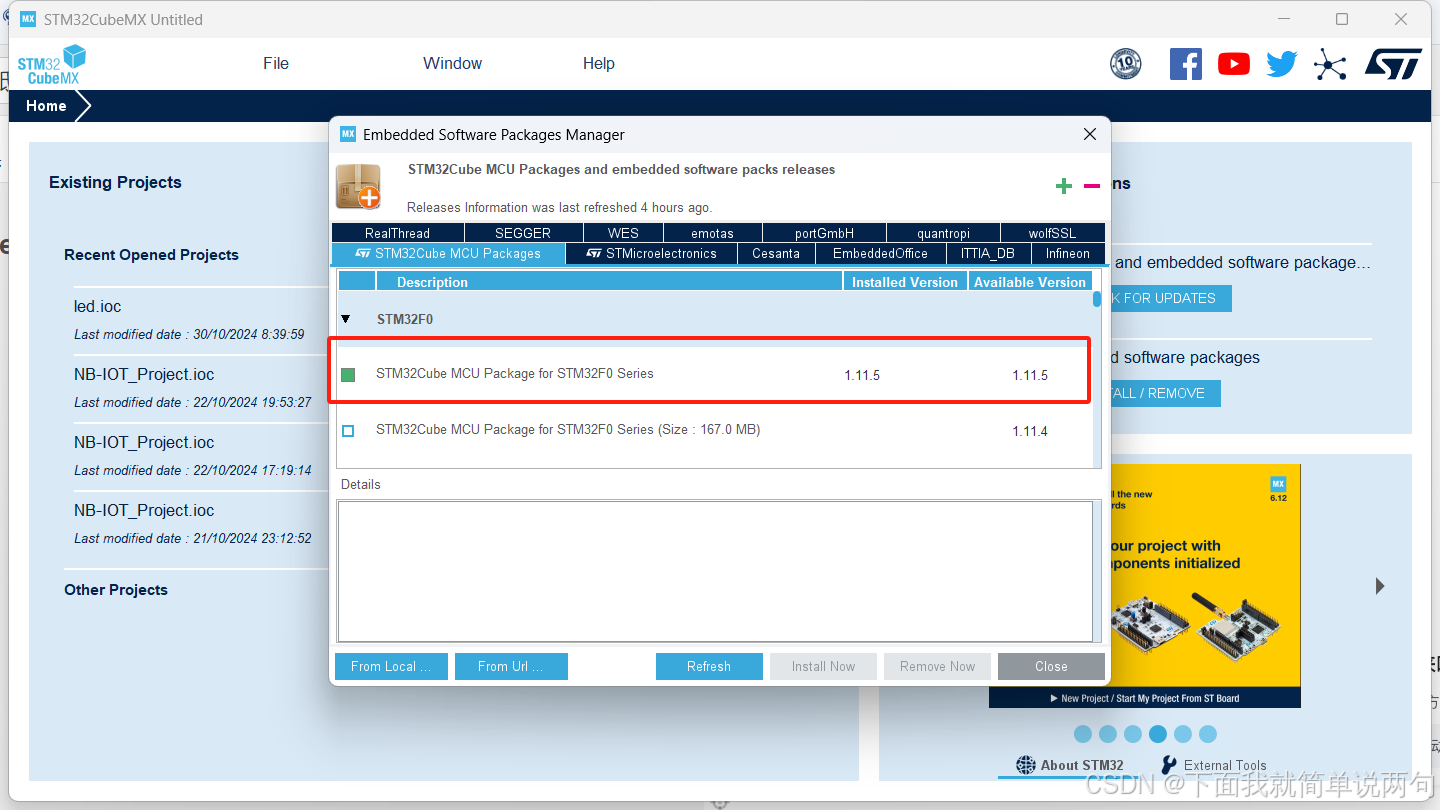Select the fourth highlighted carousel dot
Image resolution: width=1440 pixels, height=810 pixels.
click(1158, 734)
